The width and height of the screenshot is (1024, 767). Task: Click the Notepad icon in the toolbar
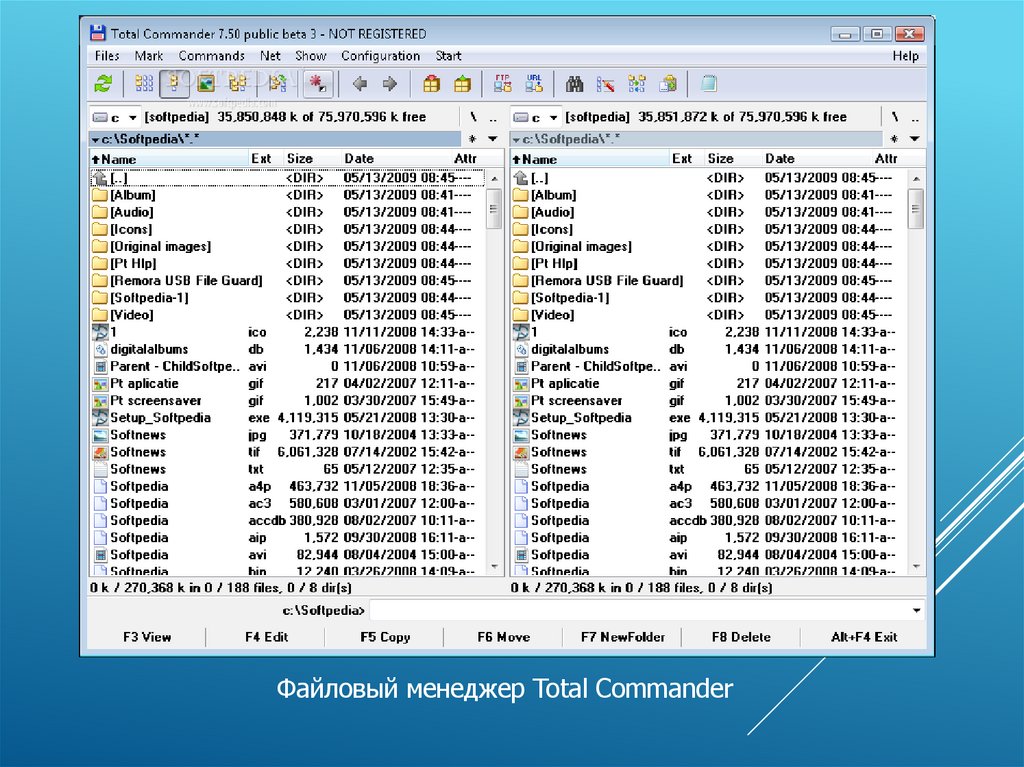pyautogui.click(x=709, y=84)
